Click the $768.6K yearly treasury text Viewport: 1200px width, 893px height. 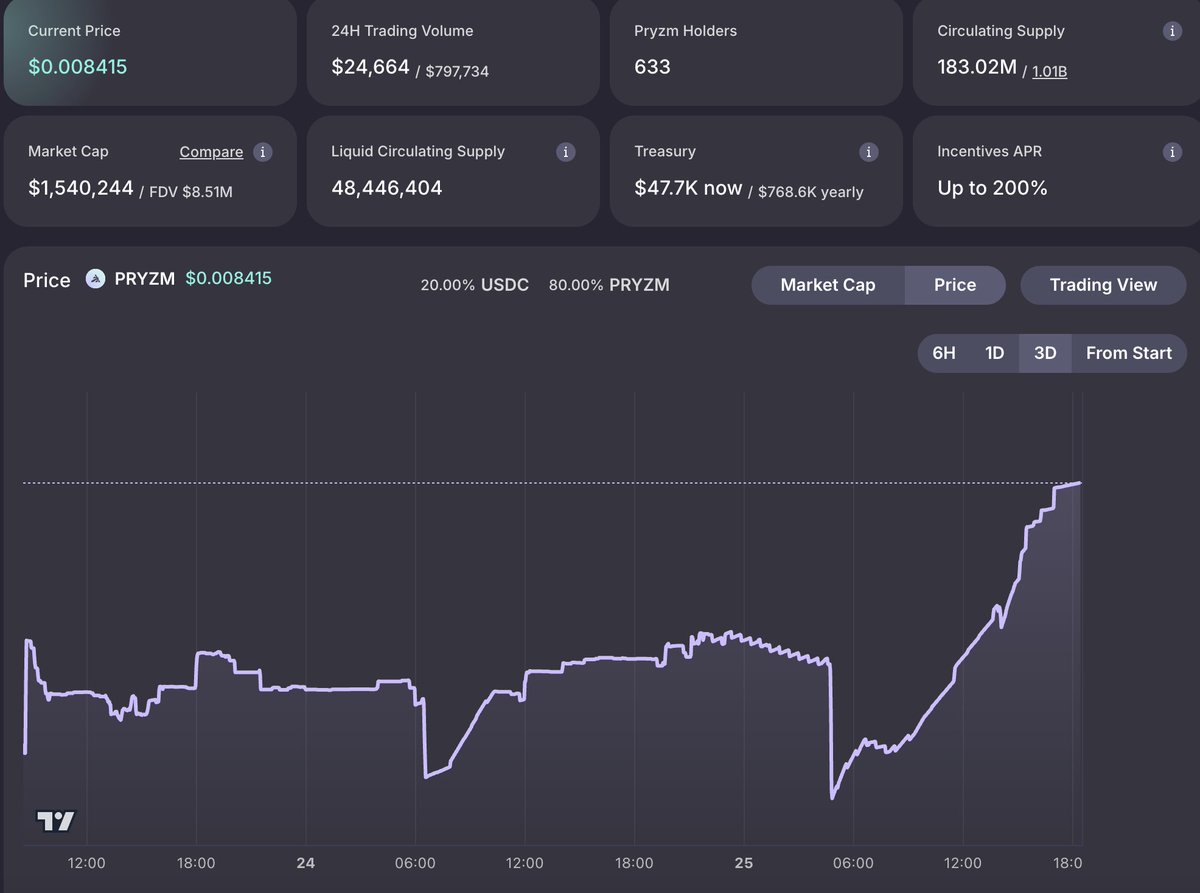[811, 191]
